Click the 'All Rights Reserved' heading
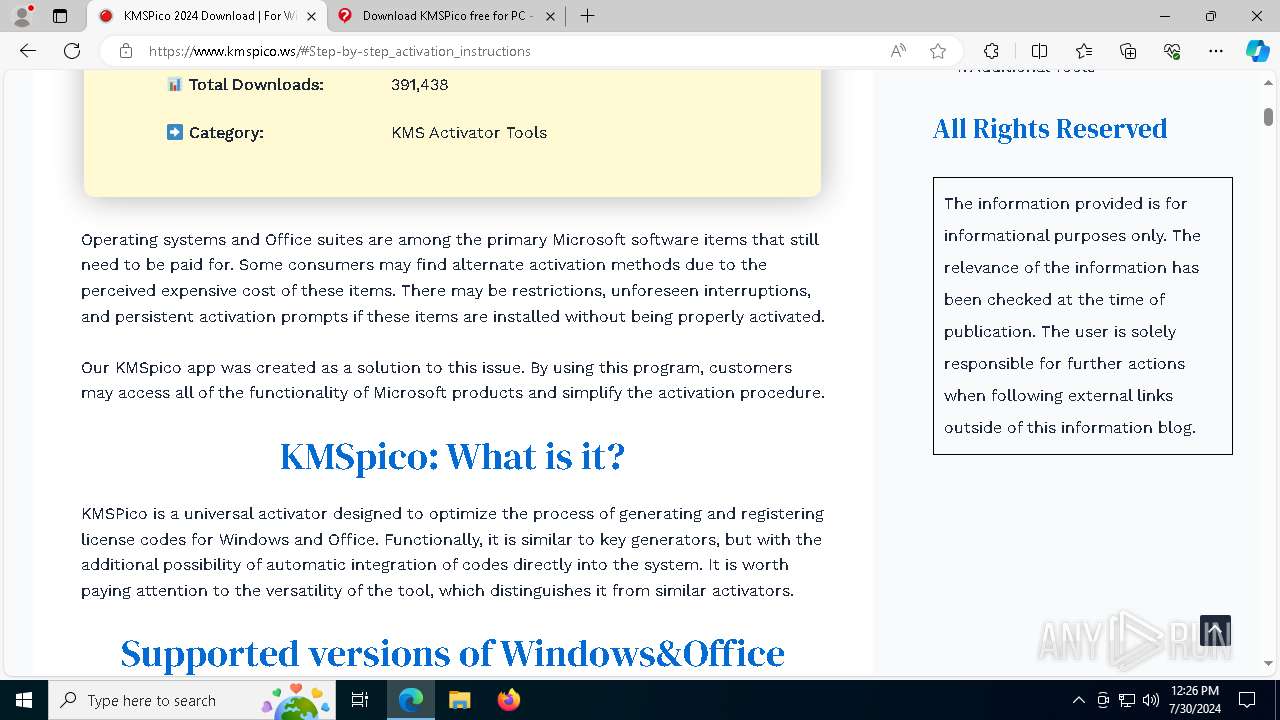Viewport: 1280px width, 720px height. (x=1050, y=129)
